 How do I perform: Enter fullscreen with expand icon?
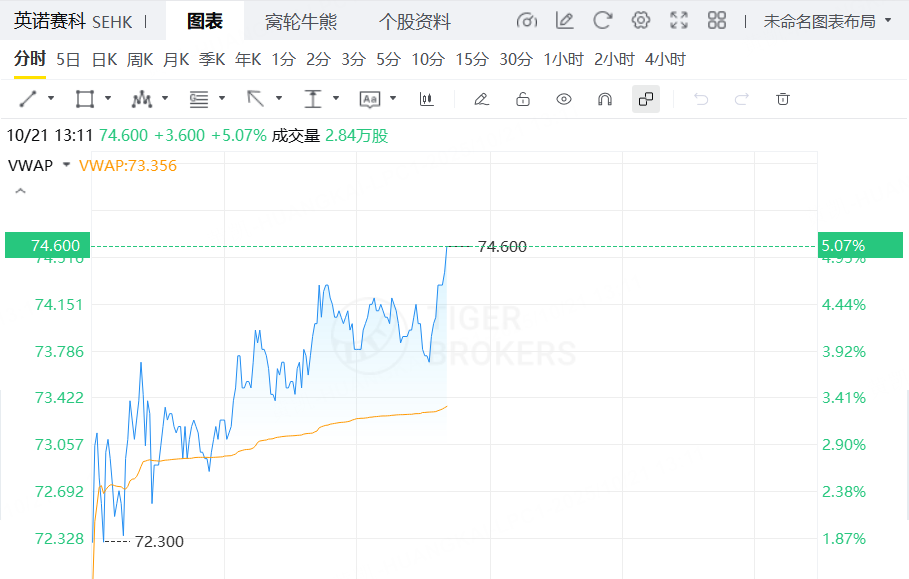pyautogui.click(x=679, y=21)
